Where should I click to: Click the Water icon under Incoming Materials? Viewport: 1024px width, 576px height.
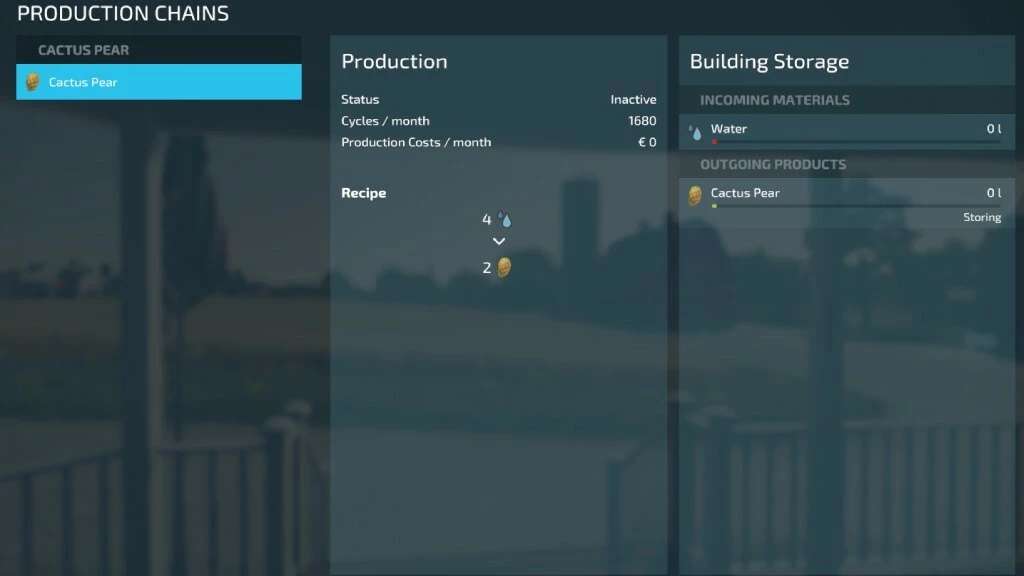pos(696,131)
